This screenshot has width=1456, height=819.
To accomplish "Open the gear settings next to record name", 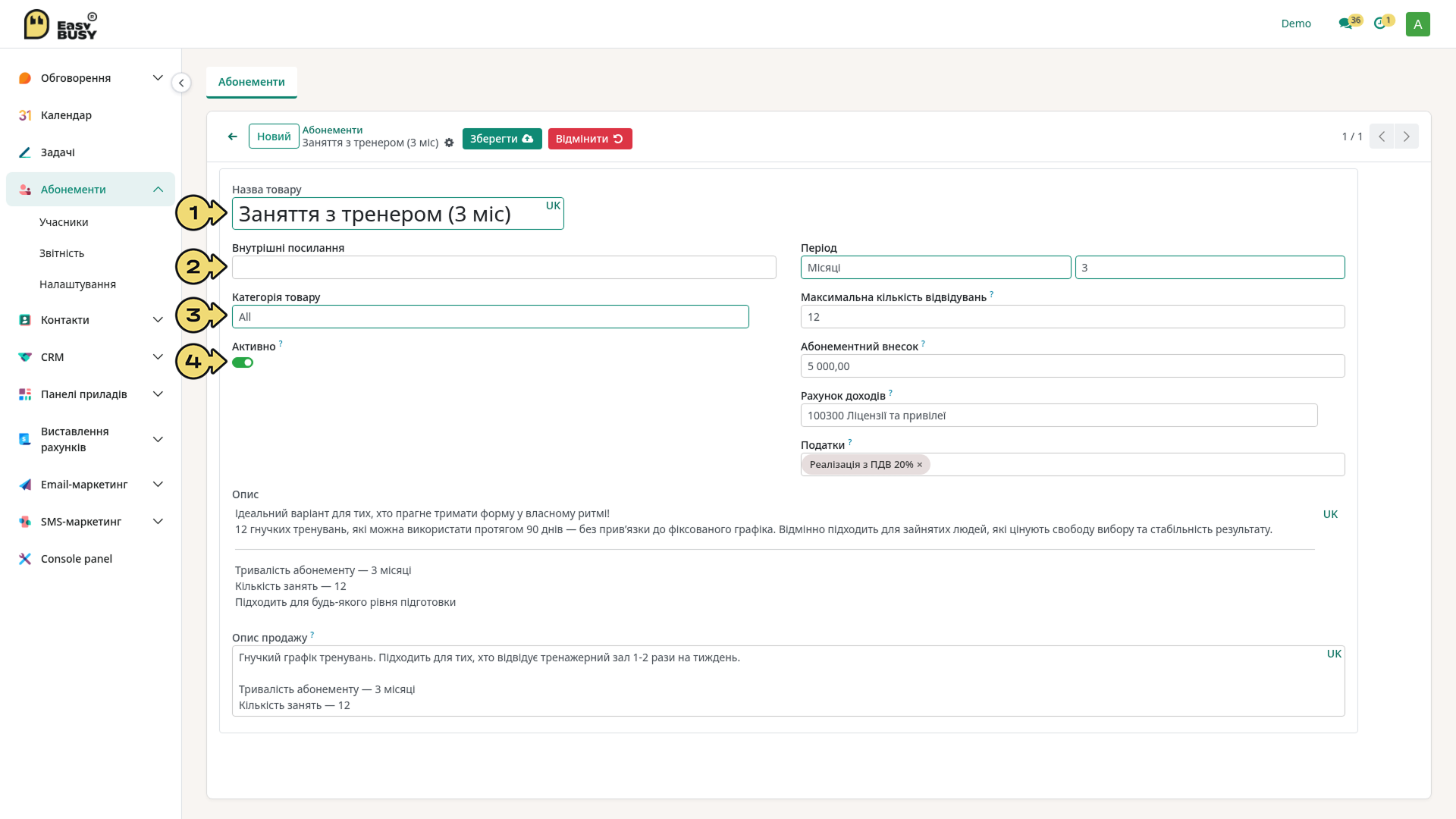I will click(449, 143).
